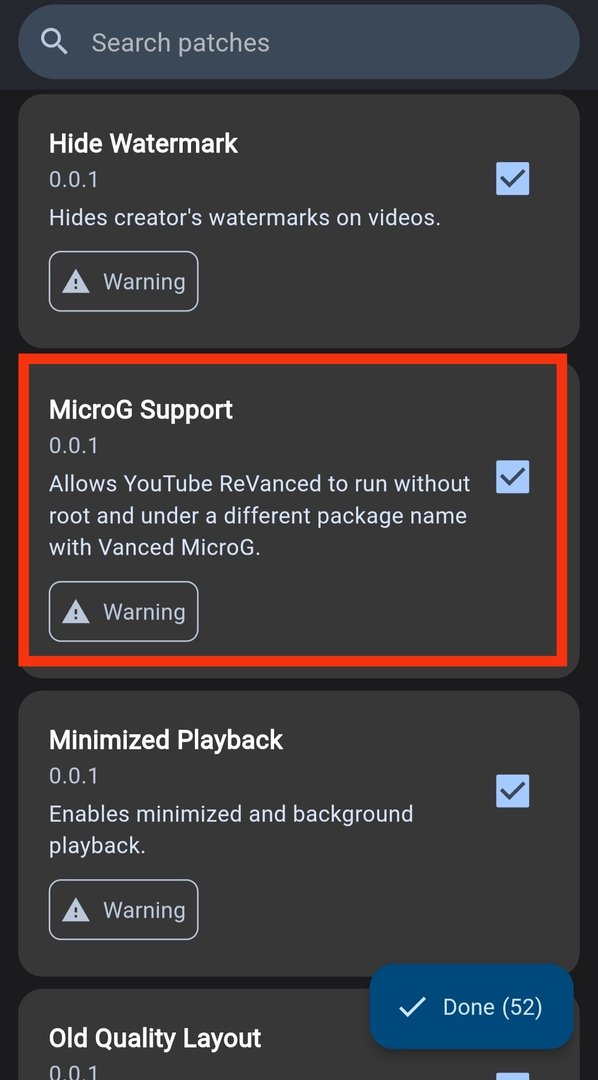Click warning triangle icon under MicroG Support
Image resolution: width=598 pixels, height=1080 pixels.
point(76,612)
